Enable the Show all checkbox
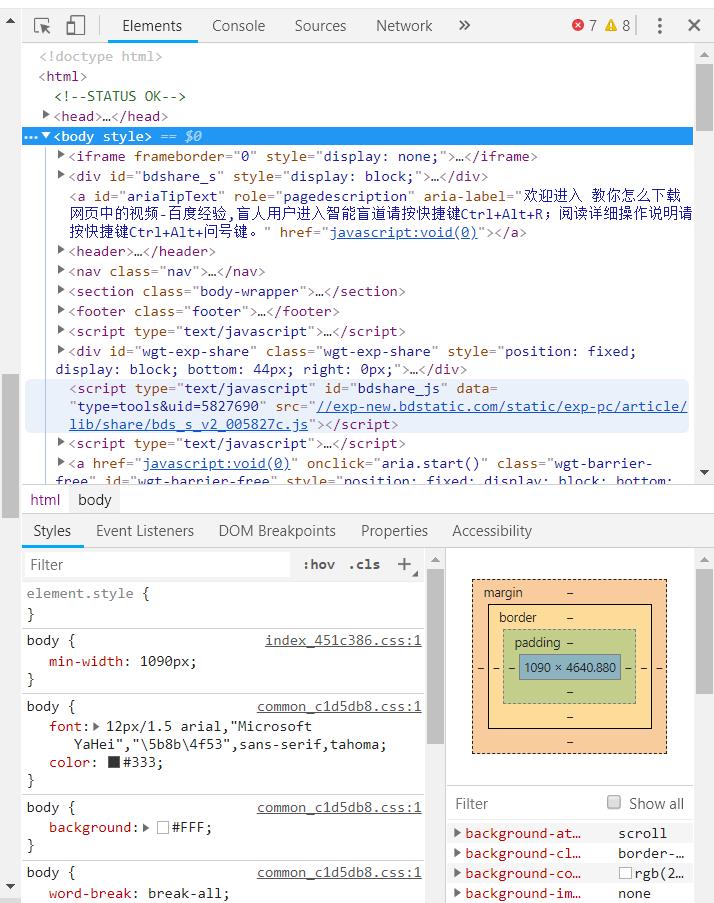 point(614,802)
